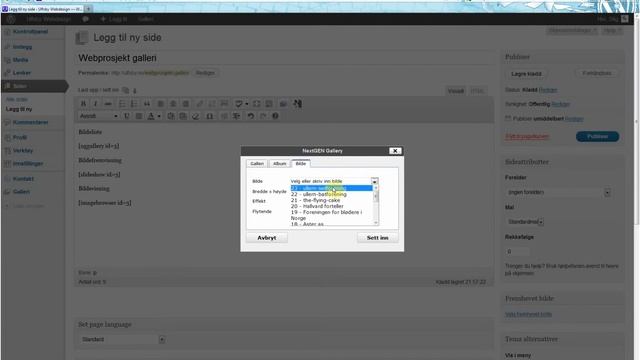This screenshot has width=640, height=360.
Task: Click Webprosjekt galleri title field
Action: tap(284, 58)
